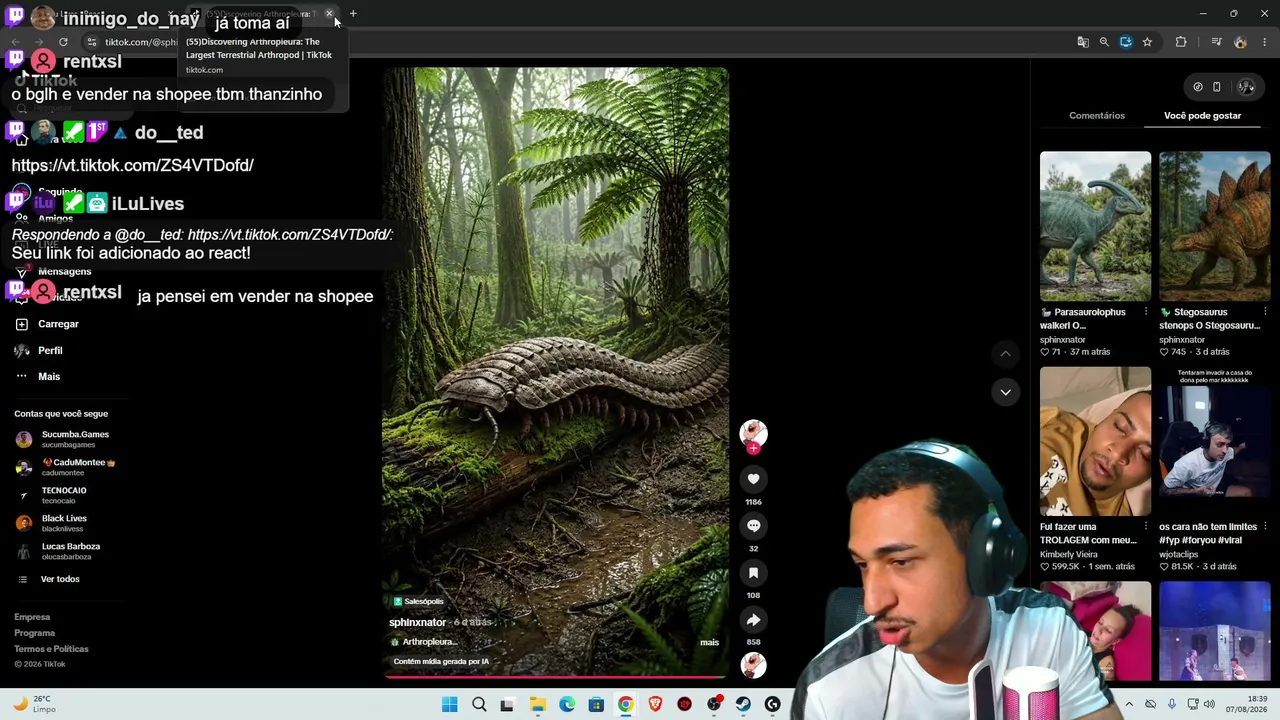Open the Parasaurolophus walkeri video thumbnail
Viewport: 1280px width, 720px height.
[1095, 226]
